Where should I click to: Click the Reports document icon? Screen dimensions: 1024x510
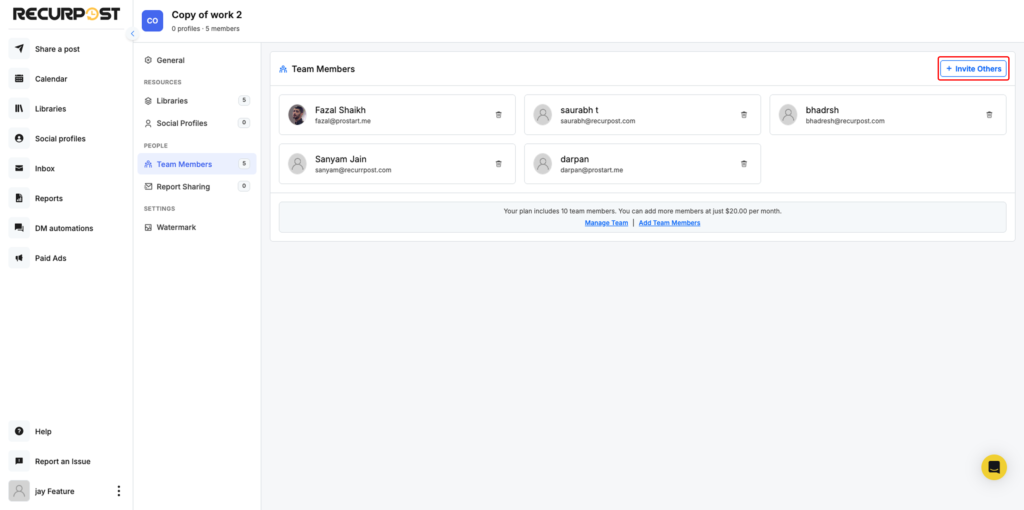[x=19, y=199]
